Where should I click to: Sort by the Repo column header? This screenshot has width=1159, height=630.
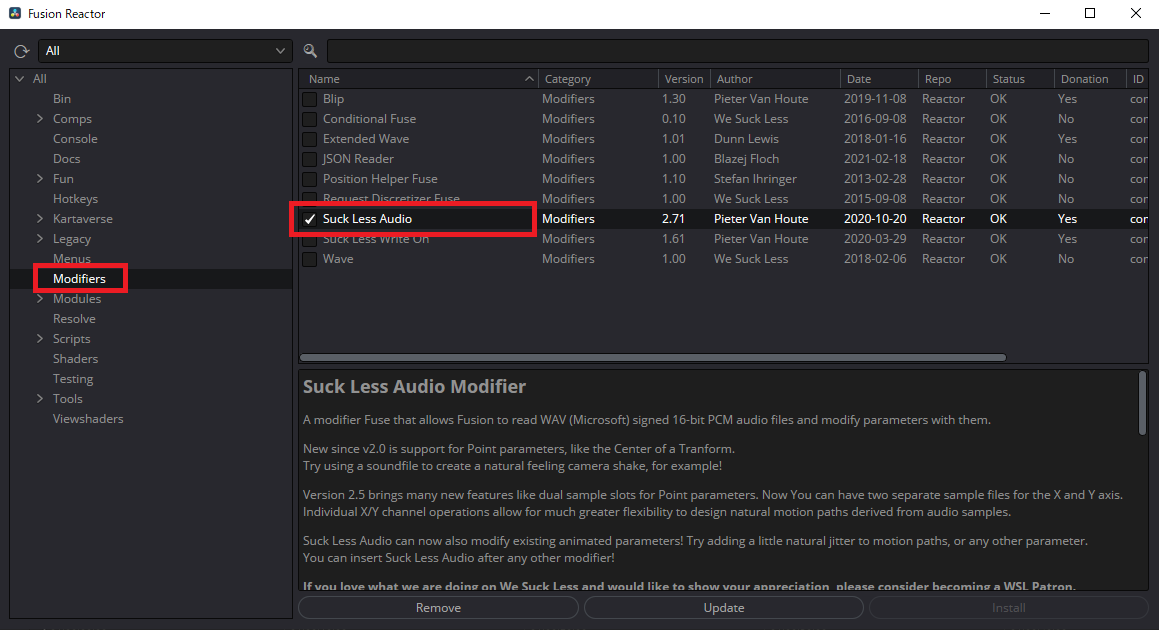coord(952,79)
